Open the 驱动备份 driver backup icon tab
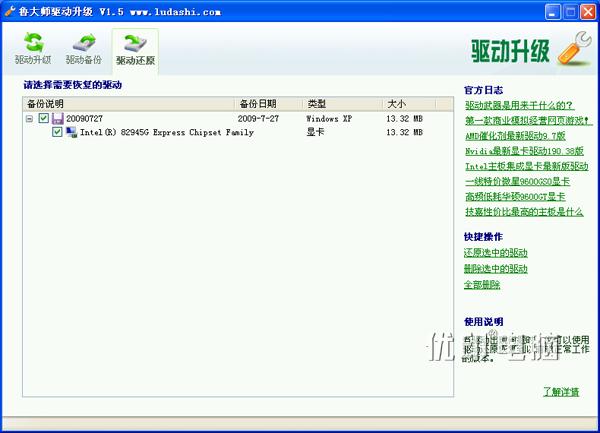 [x=84, y=49]
